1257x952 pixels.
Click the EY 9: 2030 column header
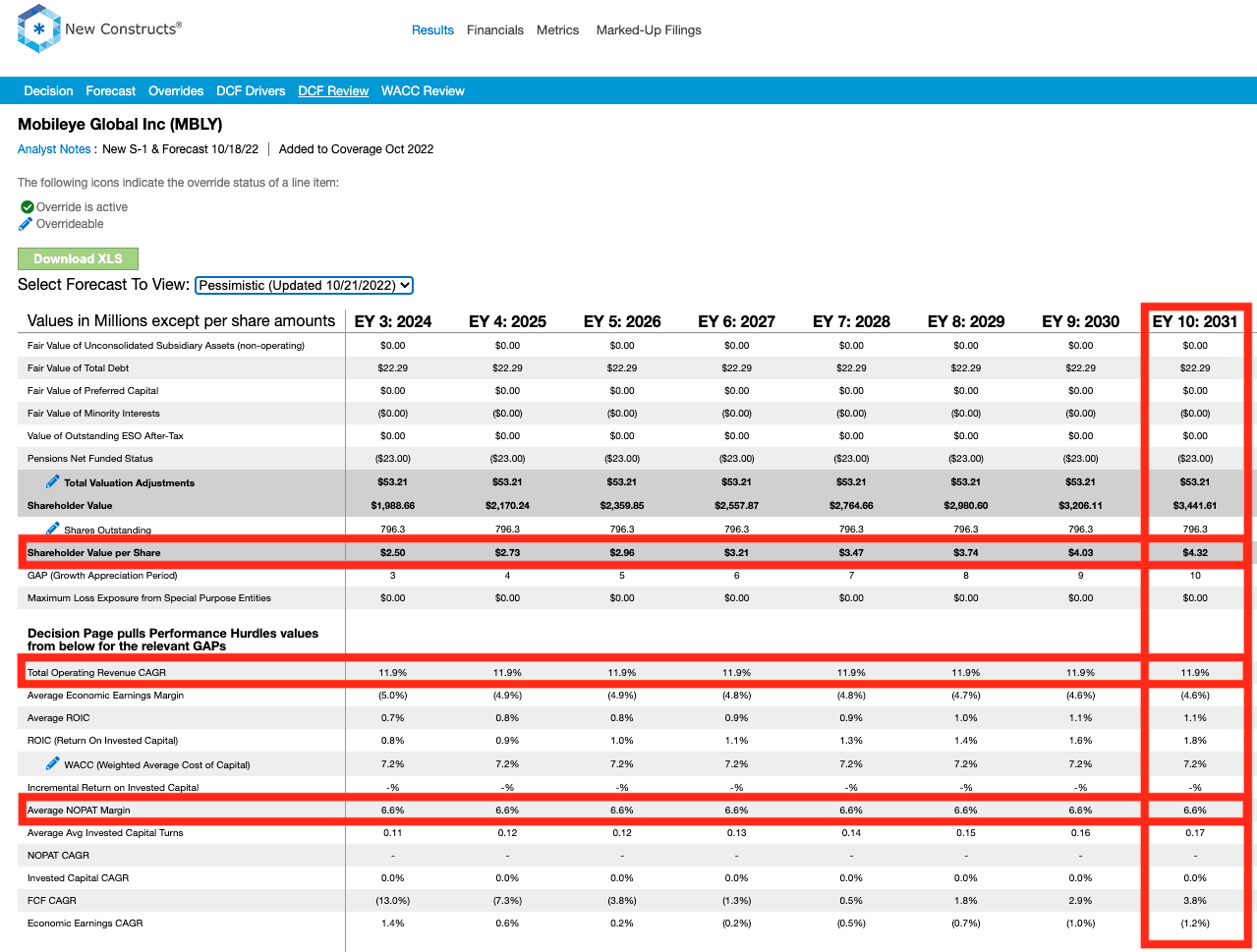pos(1081,321)
